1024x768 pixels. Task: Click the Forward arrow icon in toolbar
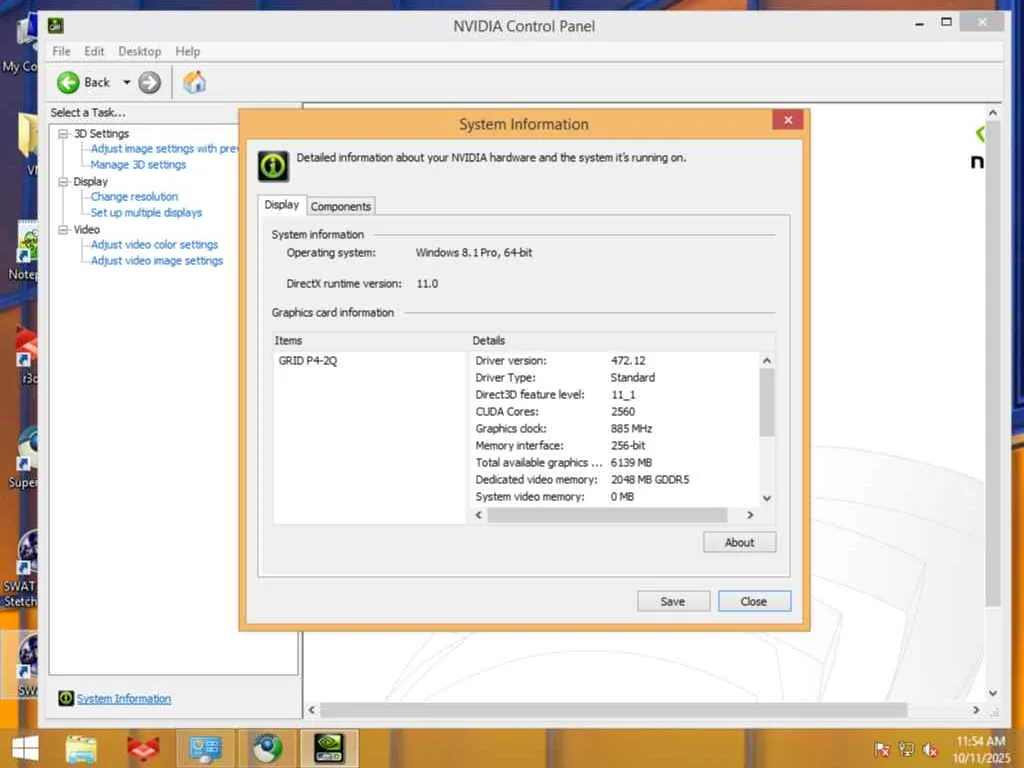coord(150,83)
